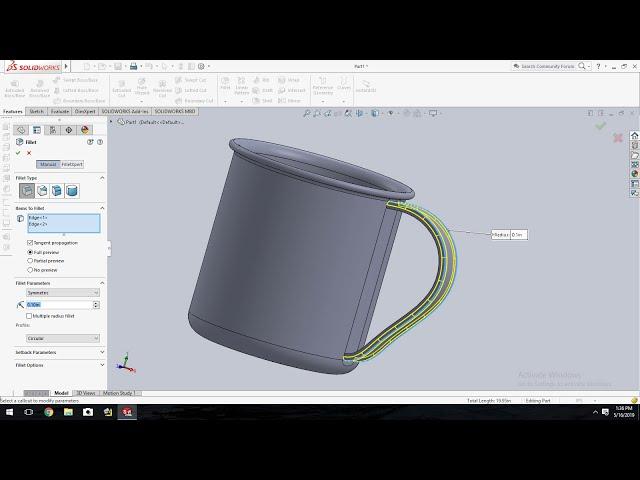Expand the Setback Parameters section
The height and width of the screenshot is (480, 640).
[x=60, y=352]
